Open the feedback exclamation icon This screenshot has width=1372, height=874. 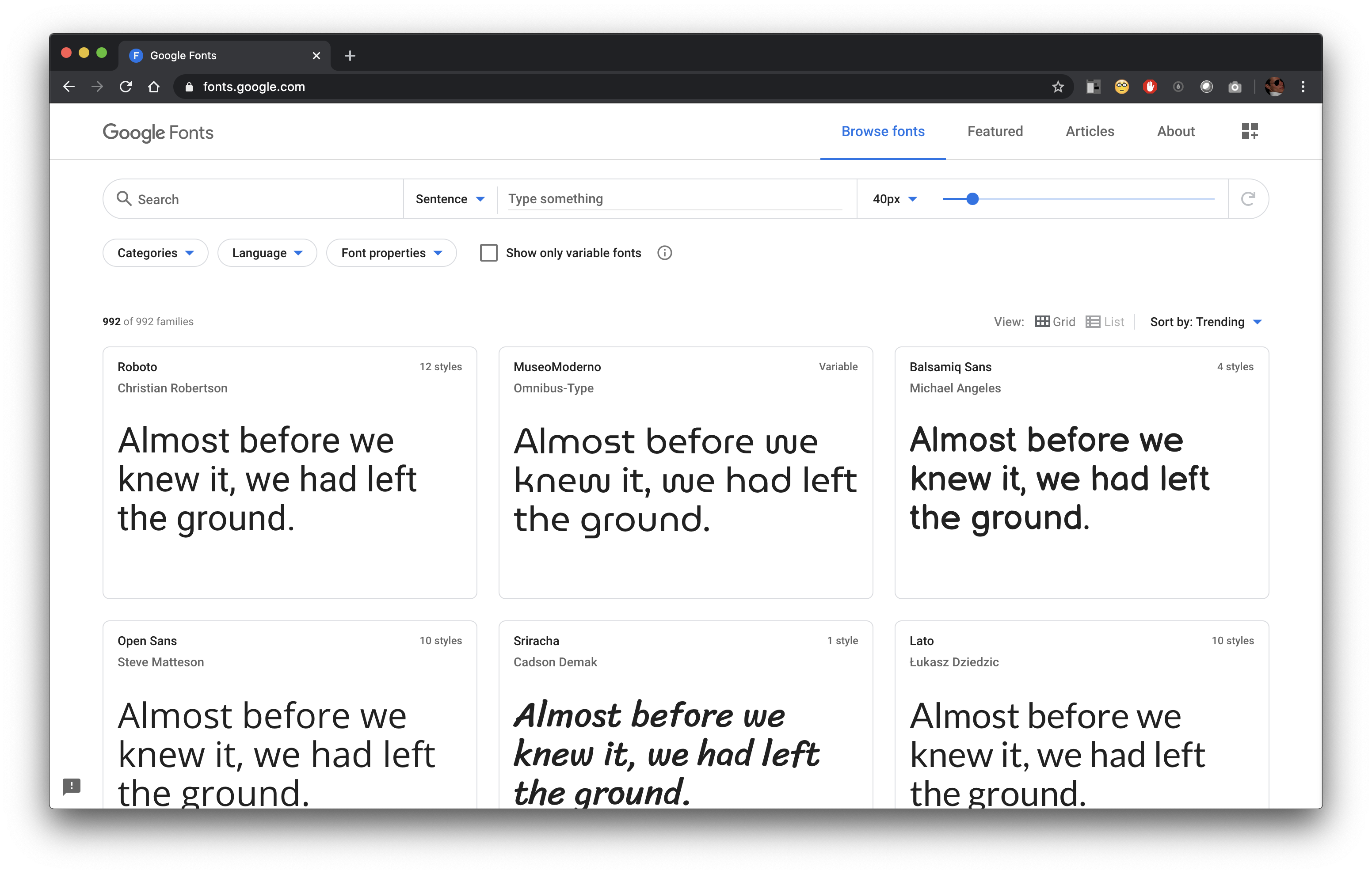(71, 787)
